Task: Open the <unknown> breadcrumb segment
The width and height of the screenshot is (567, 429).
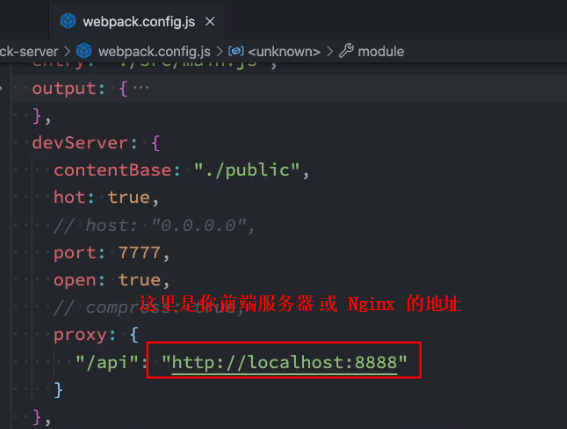Action: click(x=284, y=52)
